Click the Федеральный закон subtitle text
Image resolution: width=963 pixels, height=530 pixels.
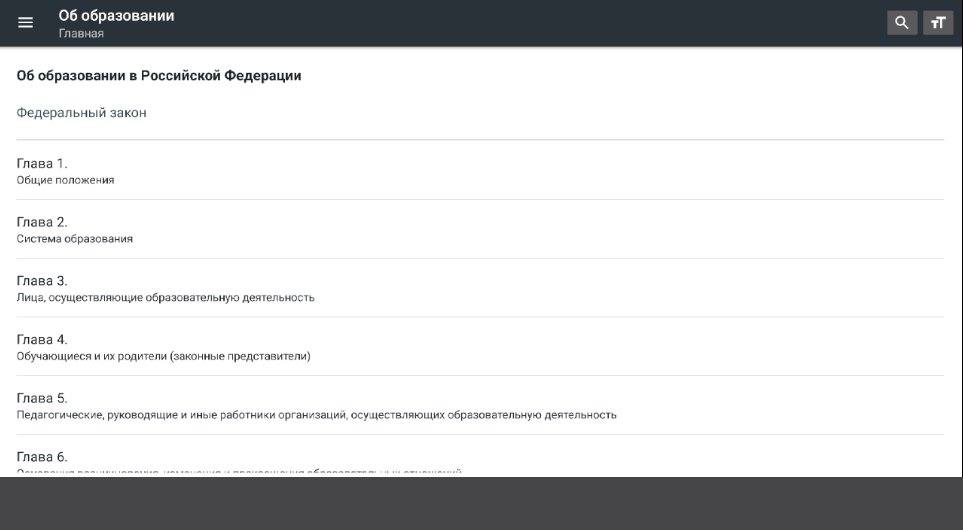[x=81, y=113]
